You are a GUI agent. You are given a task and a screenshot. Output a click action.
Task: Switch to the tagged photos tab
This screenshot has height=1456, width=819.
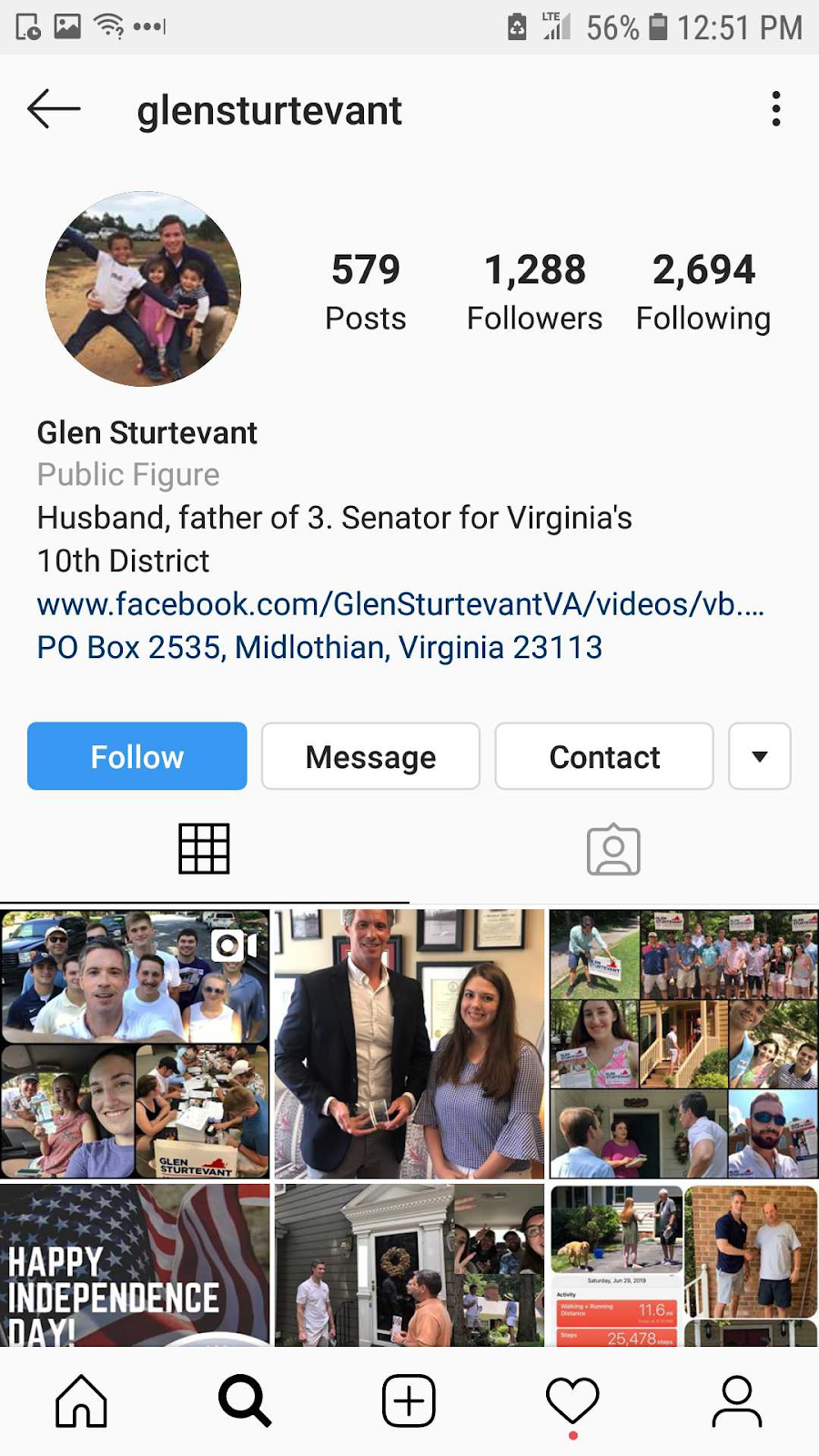613,849
